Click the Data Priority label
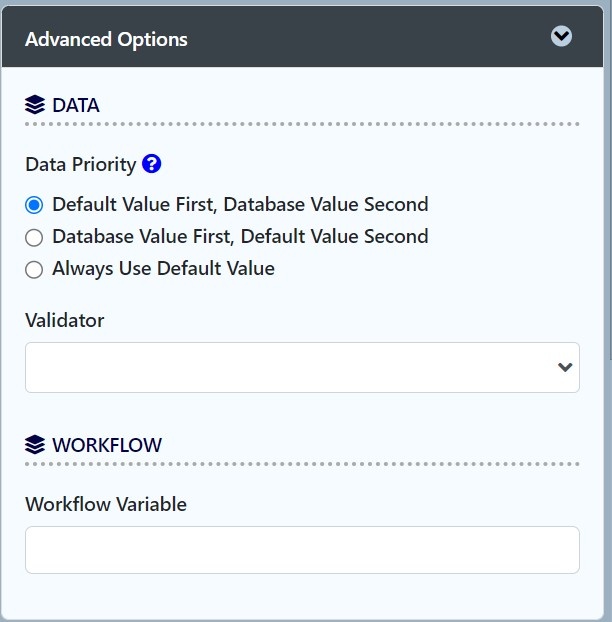 (x=80, y=165)
